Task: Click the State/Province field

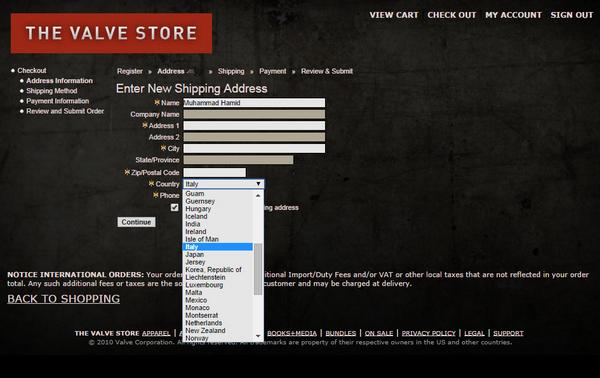Action: [238, 160]
